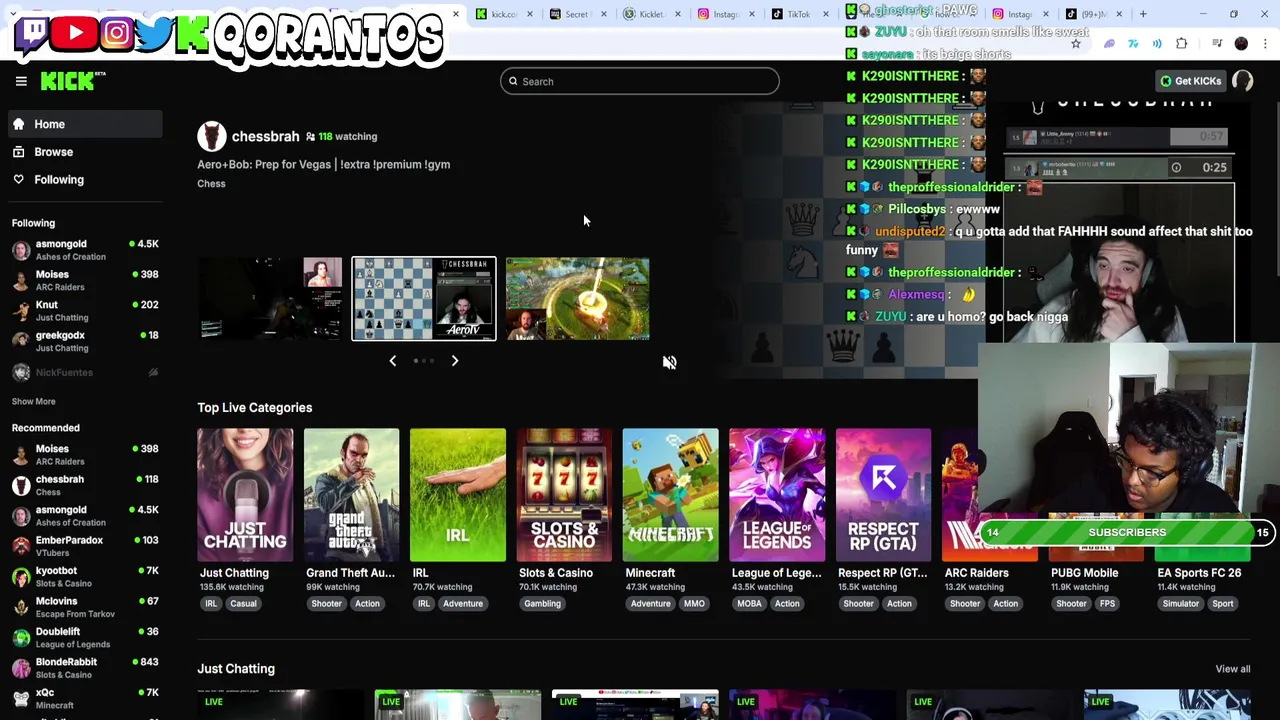Bookmark this page with star icon

pos(1076,44)
